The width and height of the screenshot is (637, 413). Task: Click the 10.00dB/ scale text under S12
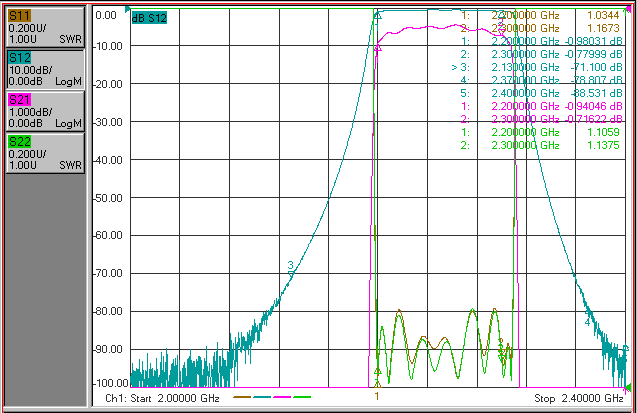[30, 70]
